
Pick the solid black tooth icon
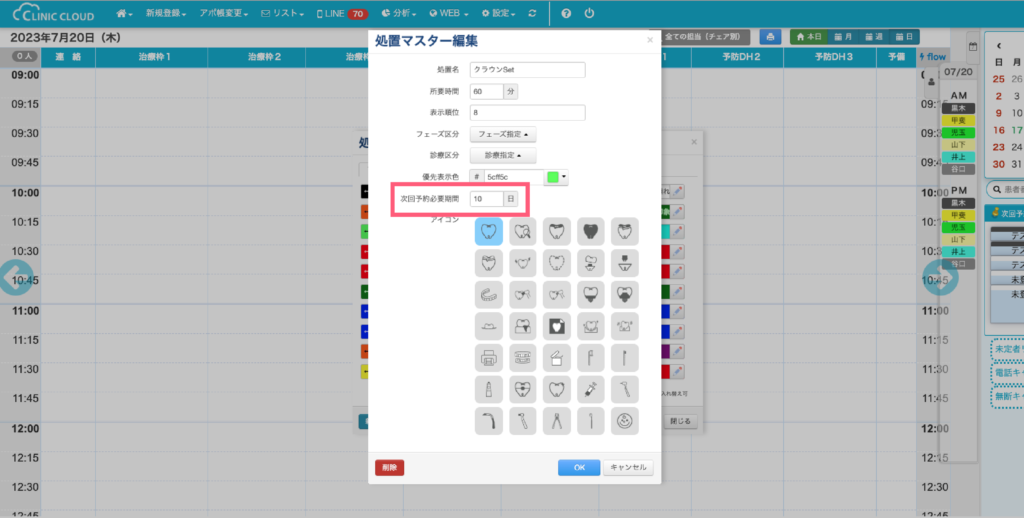[x=591, y=232]
